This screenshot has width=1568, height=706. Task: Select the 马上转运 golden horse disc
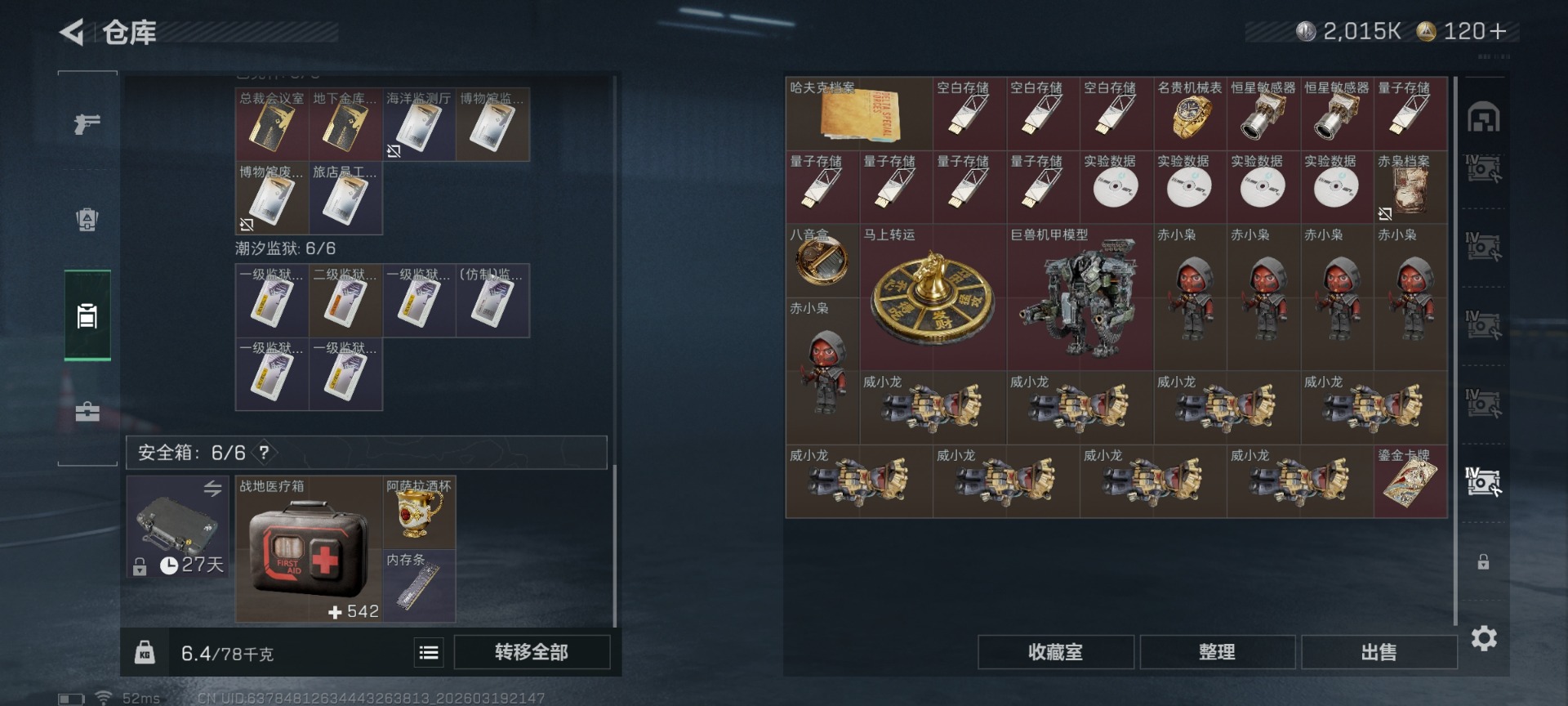(x=933, y=297)
